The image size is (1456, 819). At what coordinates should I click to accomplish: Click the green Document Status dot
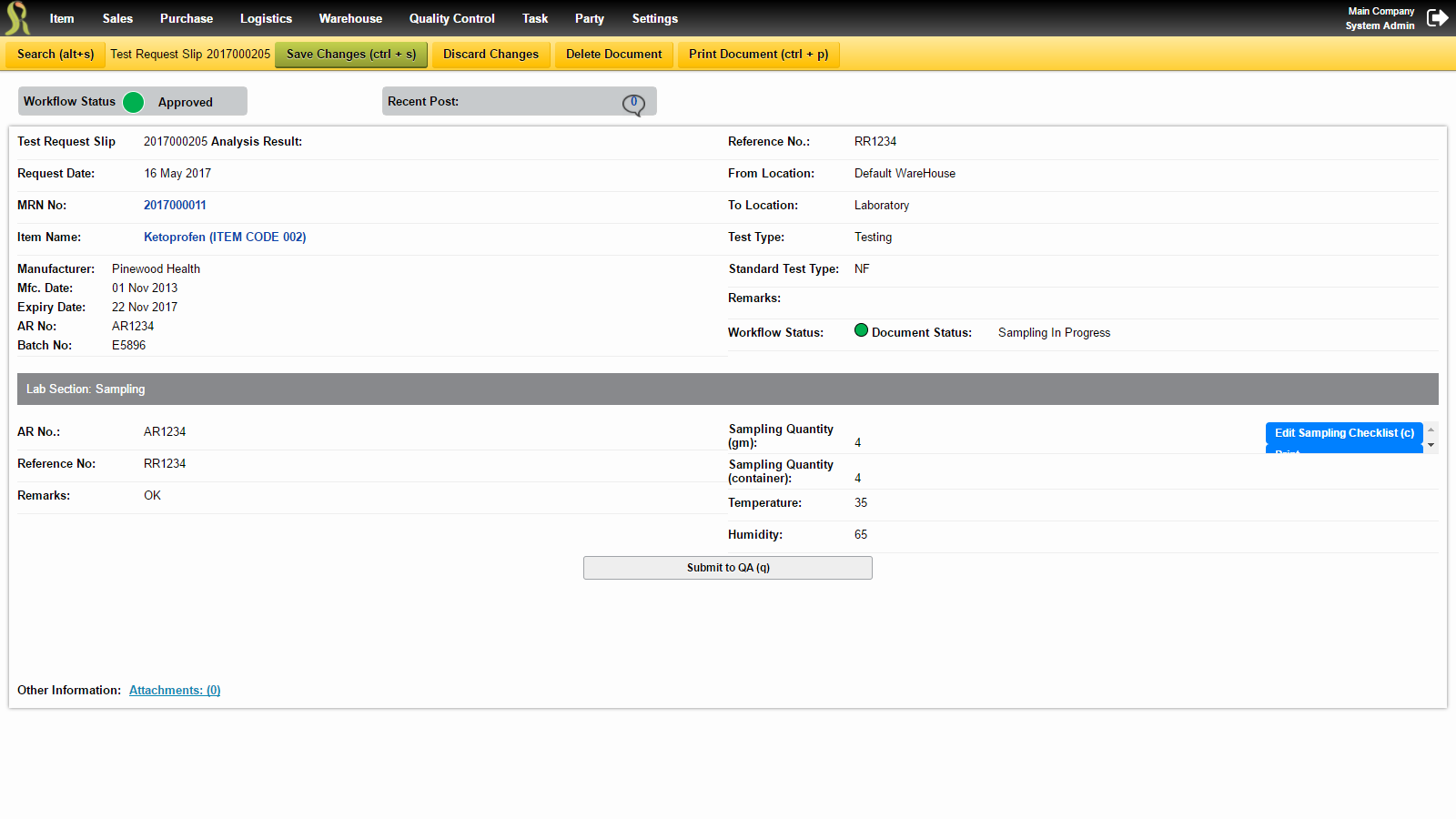[x=861, y=330]
